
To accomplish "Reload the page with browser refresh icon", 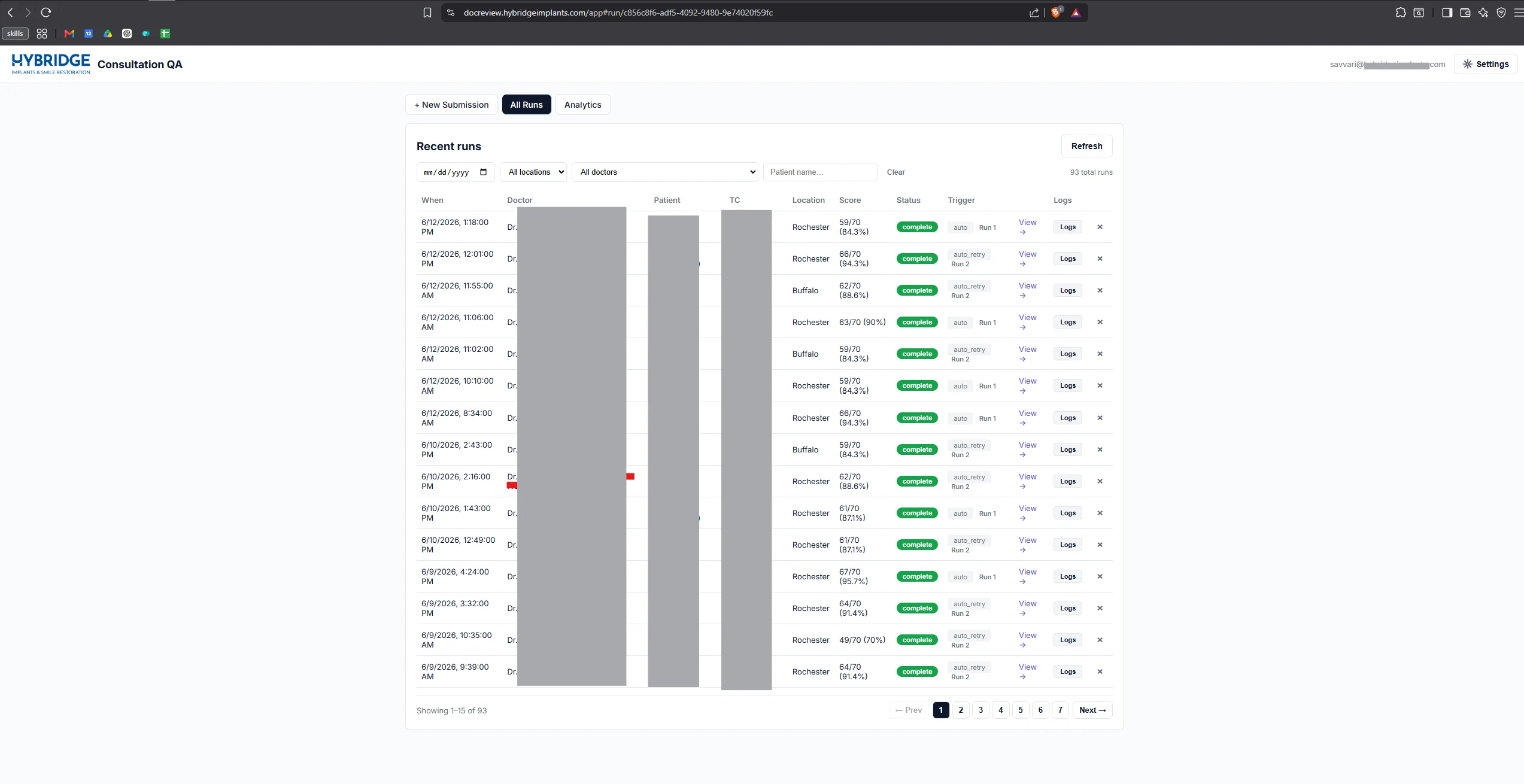I will 46,13.
